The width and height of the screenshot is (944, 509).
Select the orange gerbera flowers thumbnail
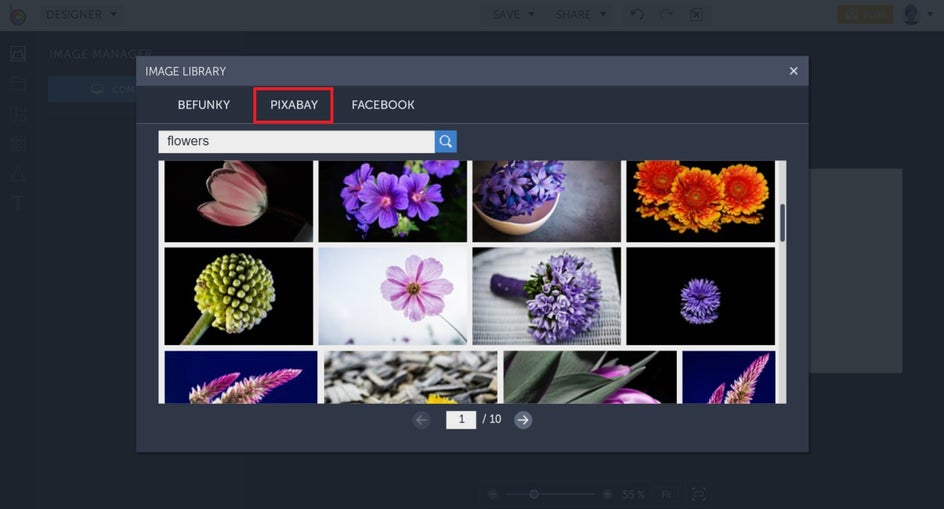(x=700, y=201)
